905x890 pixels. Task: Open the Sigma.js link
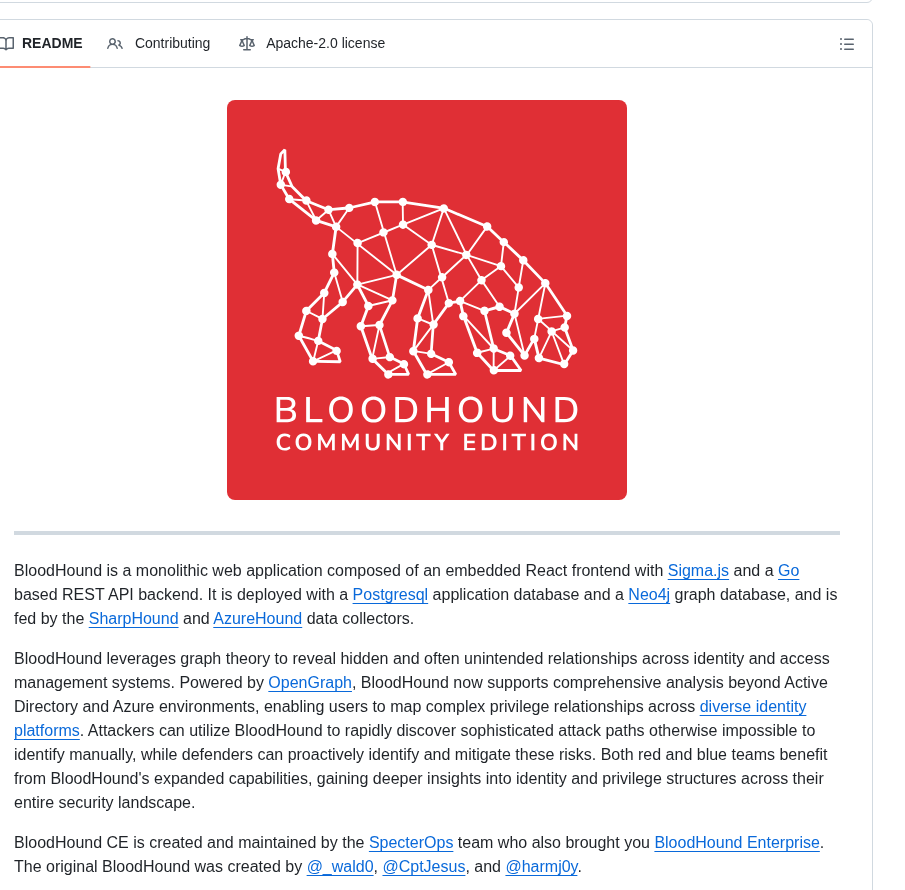point(698,571)
